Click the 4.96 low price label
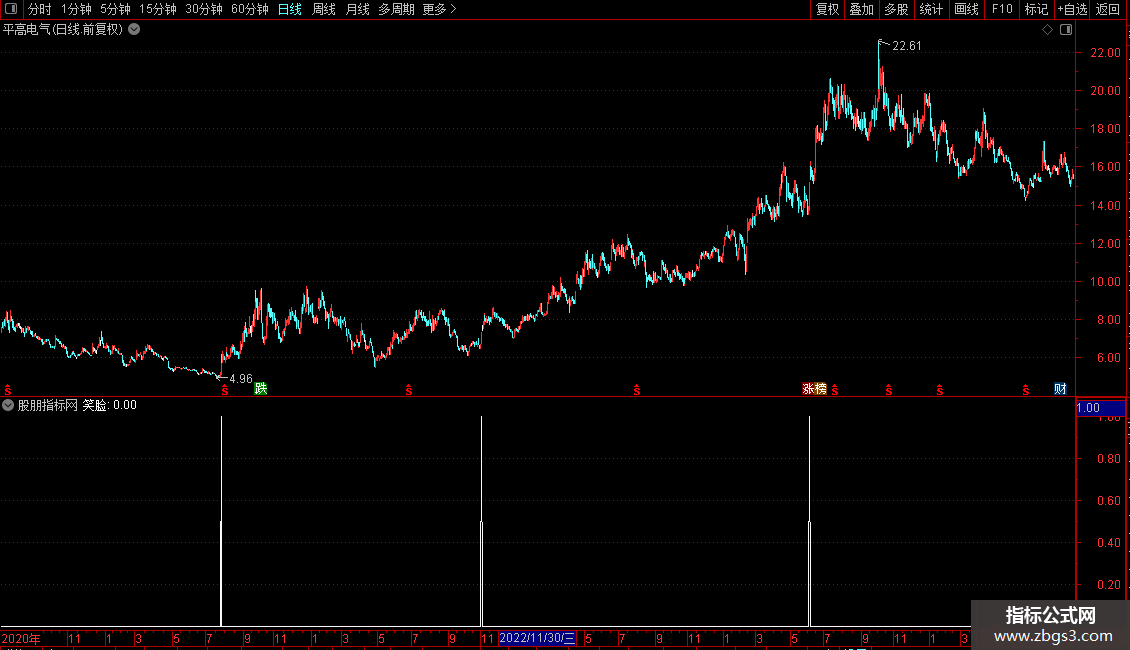This screenshot has height=650, width=1130. [x=241, y=379]
